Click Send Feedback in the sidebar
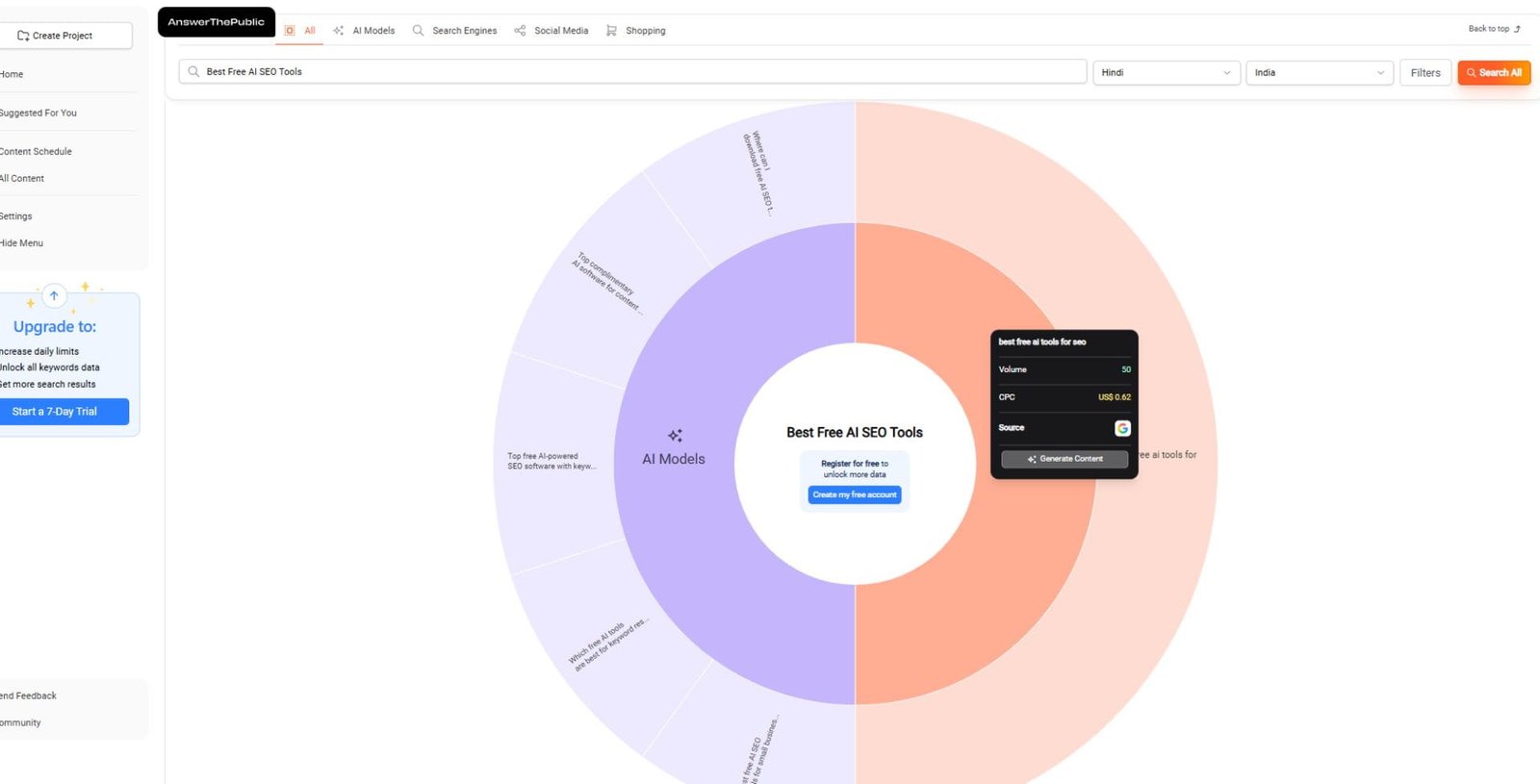 coord(29,695)
